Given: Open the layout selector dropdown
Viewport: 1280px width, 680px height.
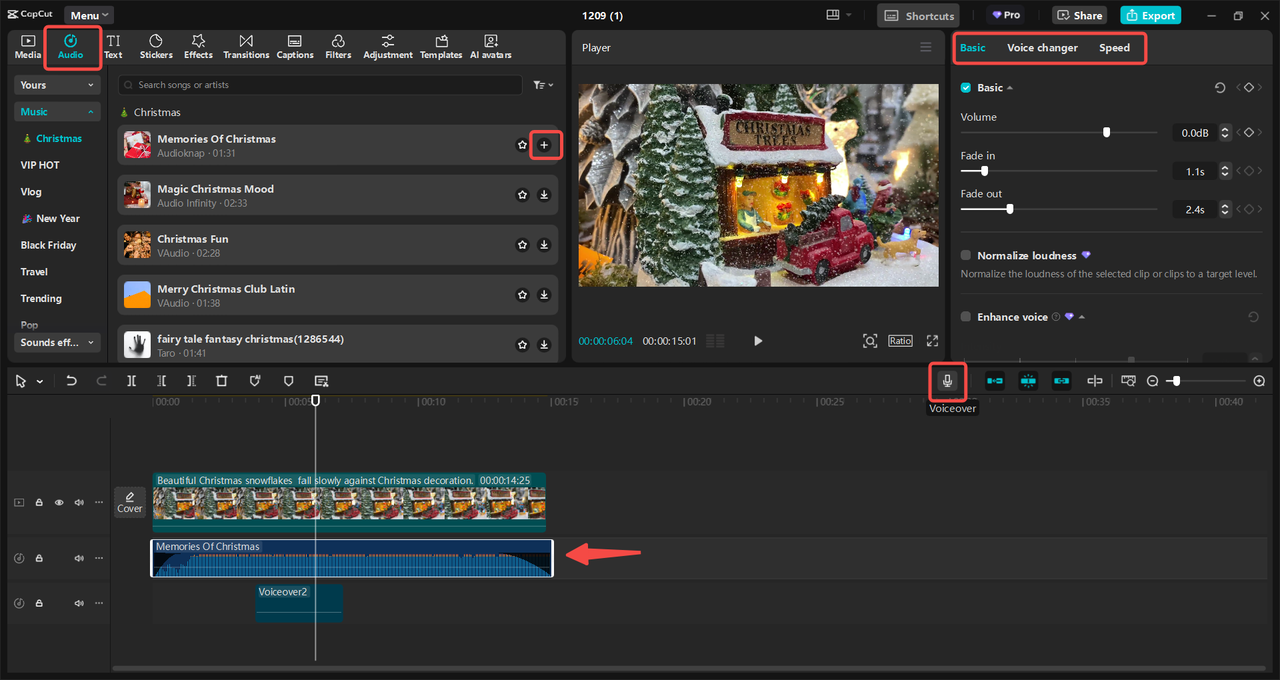Looking at the screenshot, I should 839,15.
